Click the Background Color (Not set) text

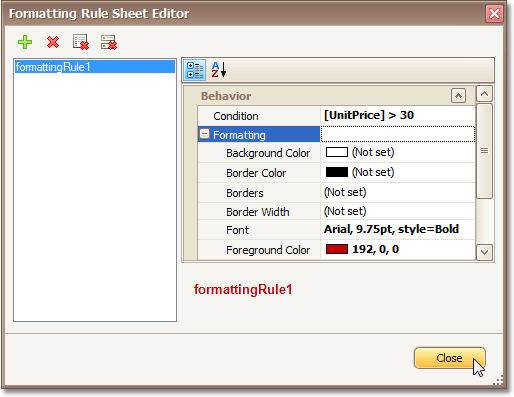point(373,152)
